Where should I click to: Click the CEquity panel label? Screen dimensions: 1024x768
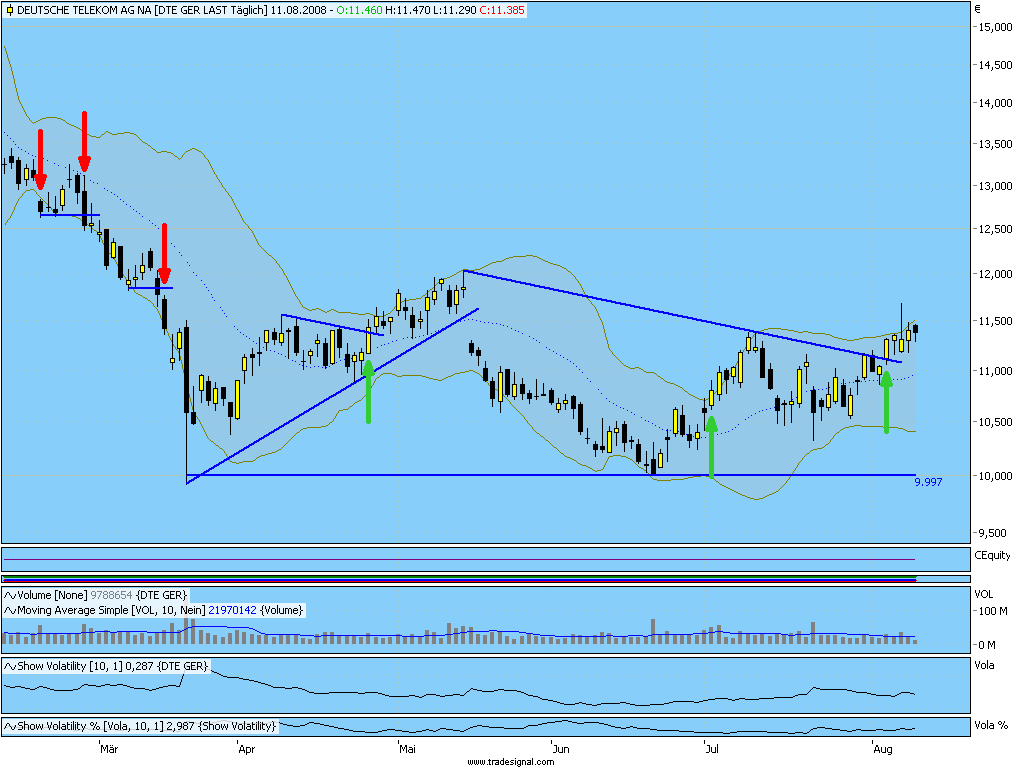992,555
